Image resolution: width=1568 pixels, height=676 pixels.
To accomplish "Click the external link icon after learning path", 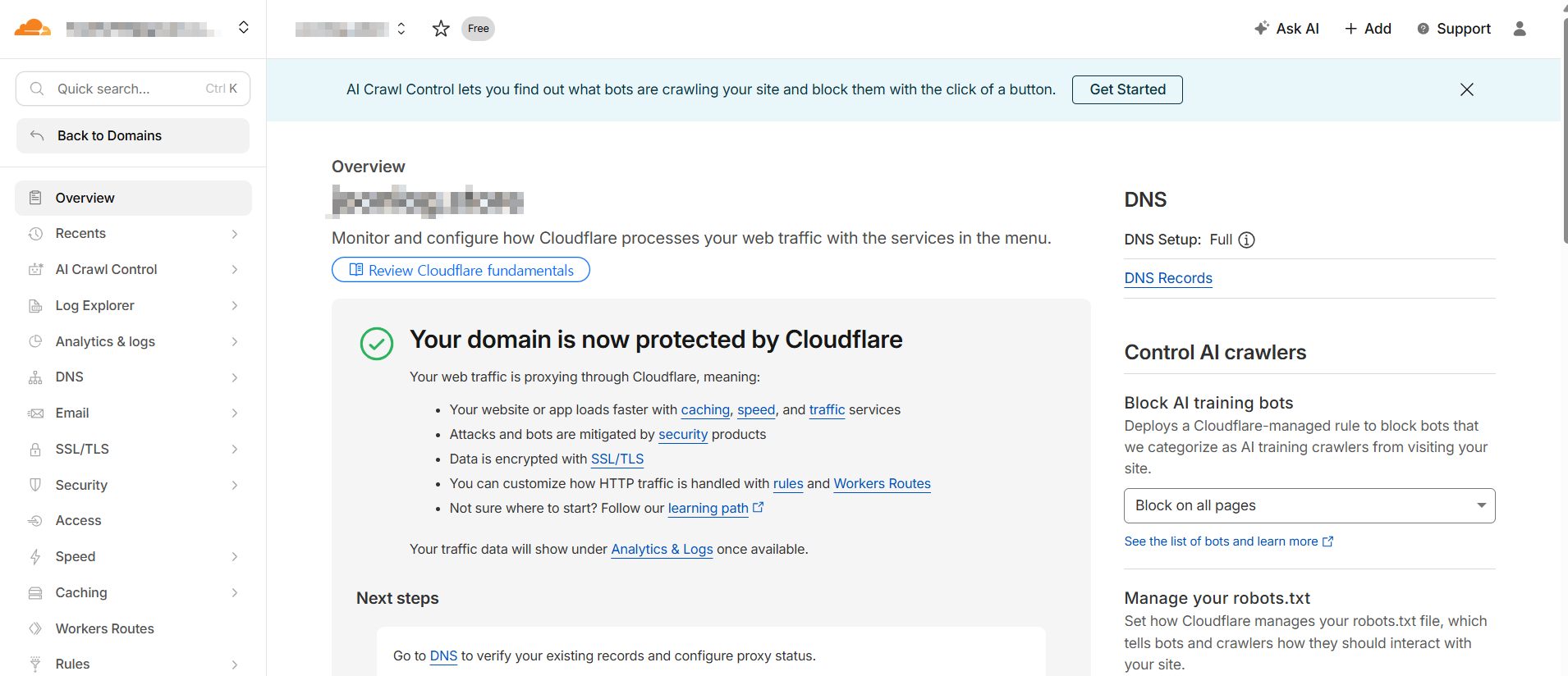I will point(759,508).
